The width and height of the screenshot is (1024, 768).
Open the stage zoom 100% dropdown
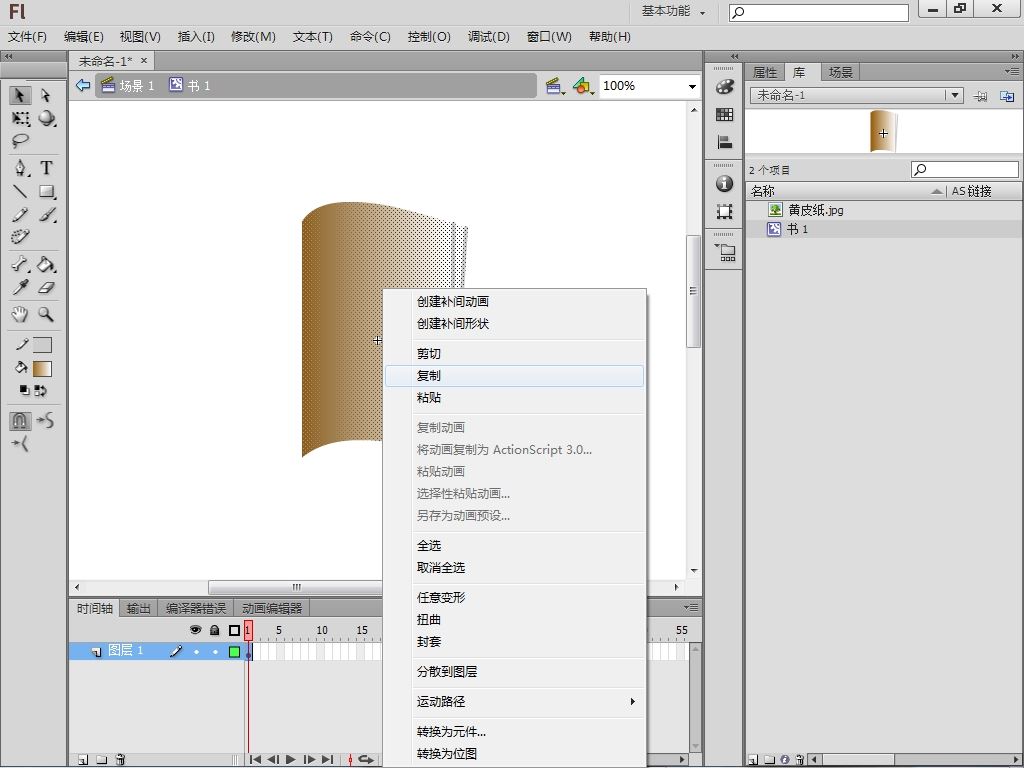pyautogui.click(x=691, y=87)
